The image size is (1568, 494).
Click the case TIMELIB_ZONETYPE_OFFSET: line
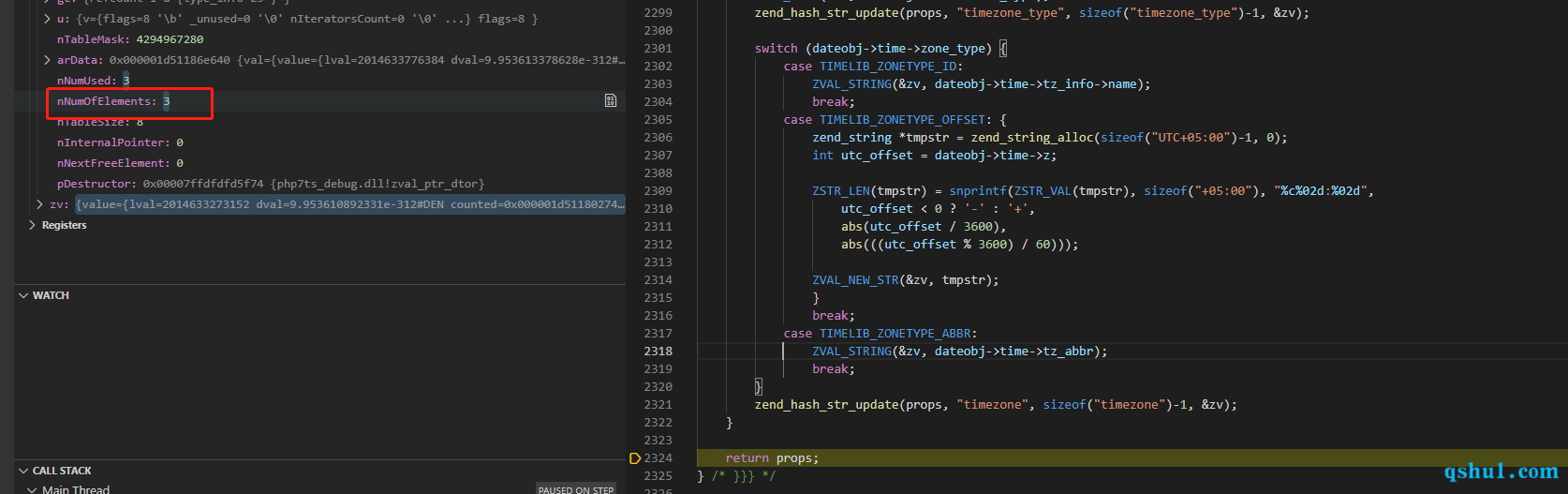pos(895,120)
